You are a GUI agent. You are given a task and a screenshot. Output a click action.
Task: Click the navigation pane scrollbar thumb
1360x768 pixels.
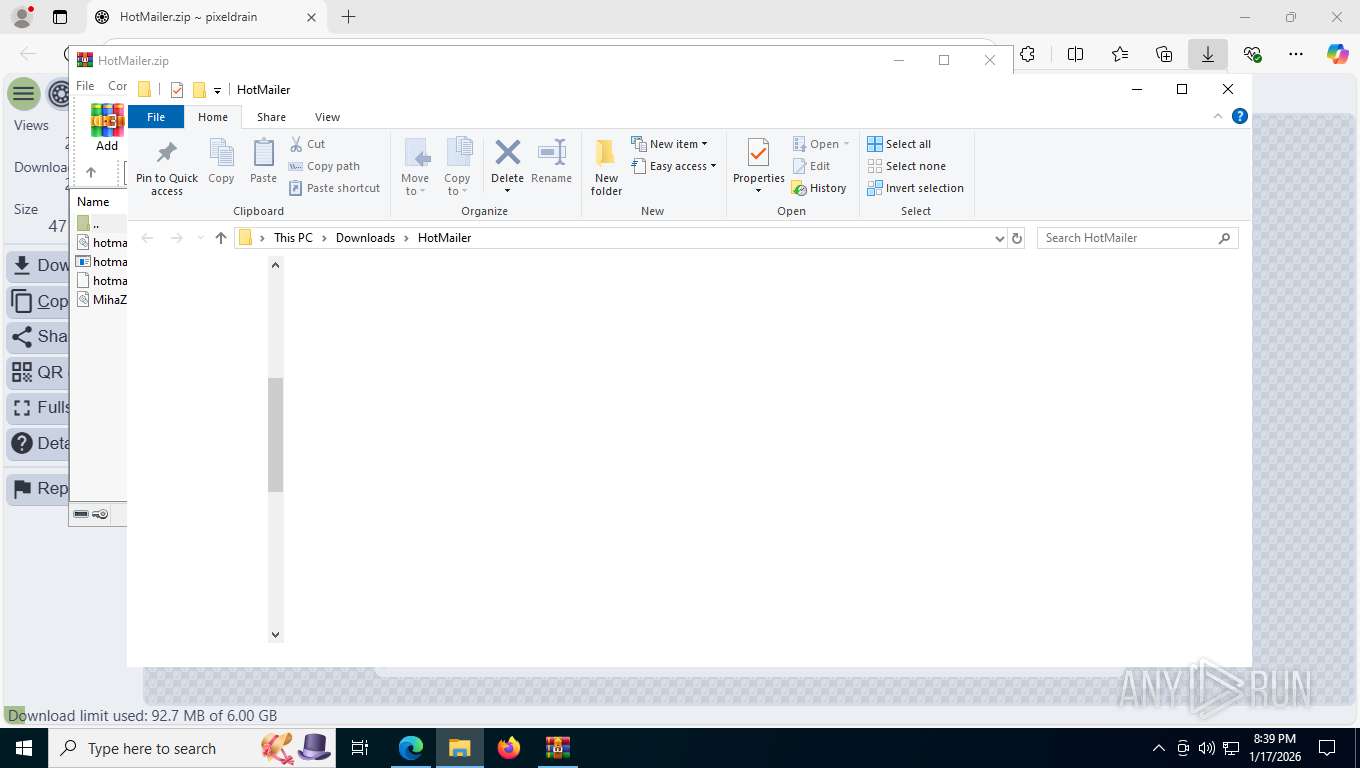(x=276, y=435)
